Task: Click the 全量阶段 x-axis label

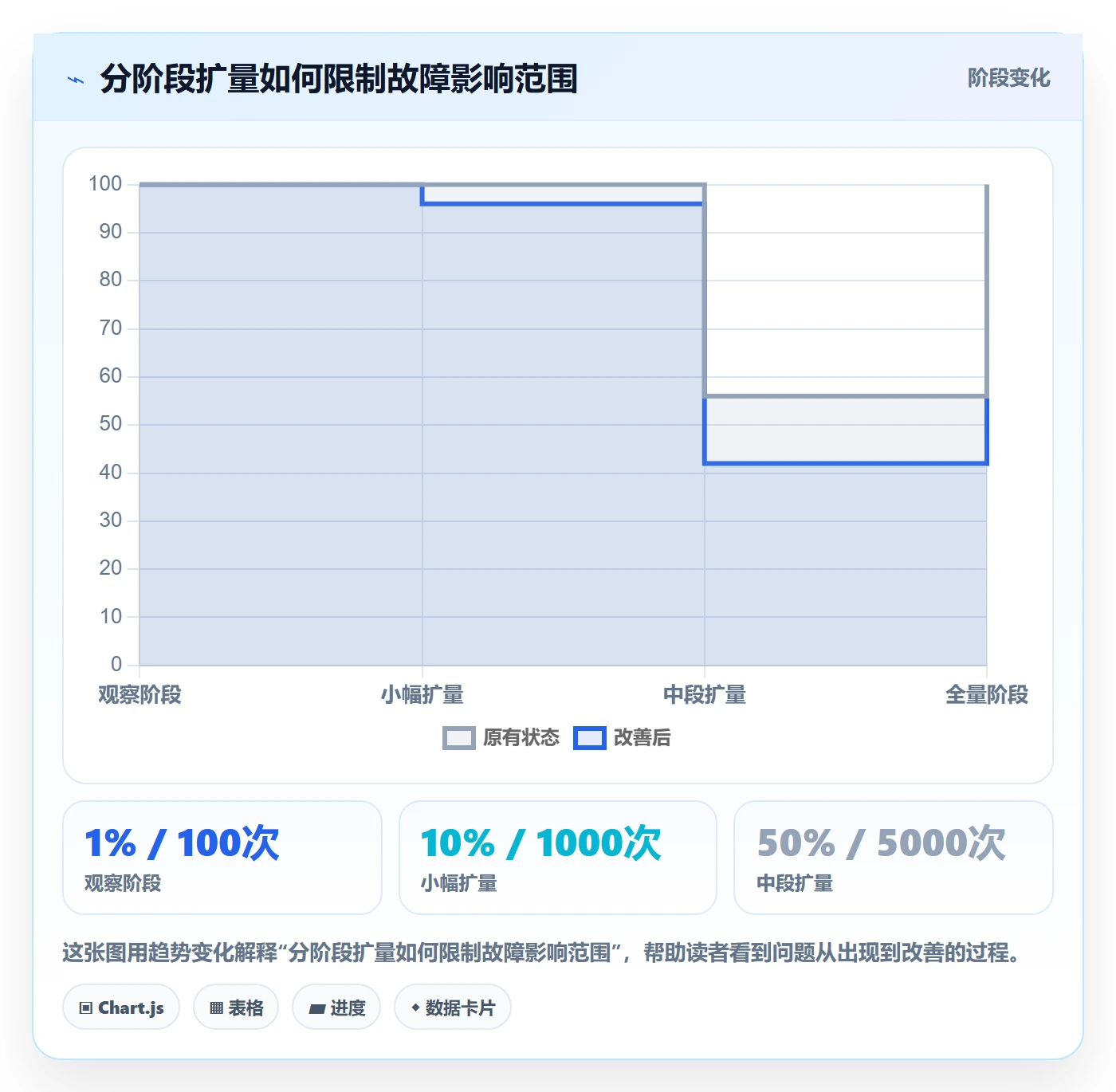Action: click(987, 695)
